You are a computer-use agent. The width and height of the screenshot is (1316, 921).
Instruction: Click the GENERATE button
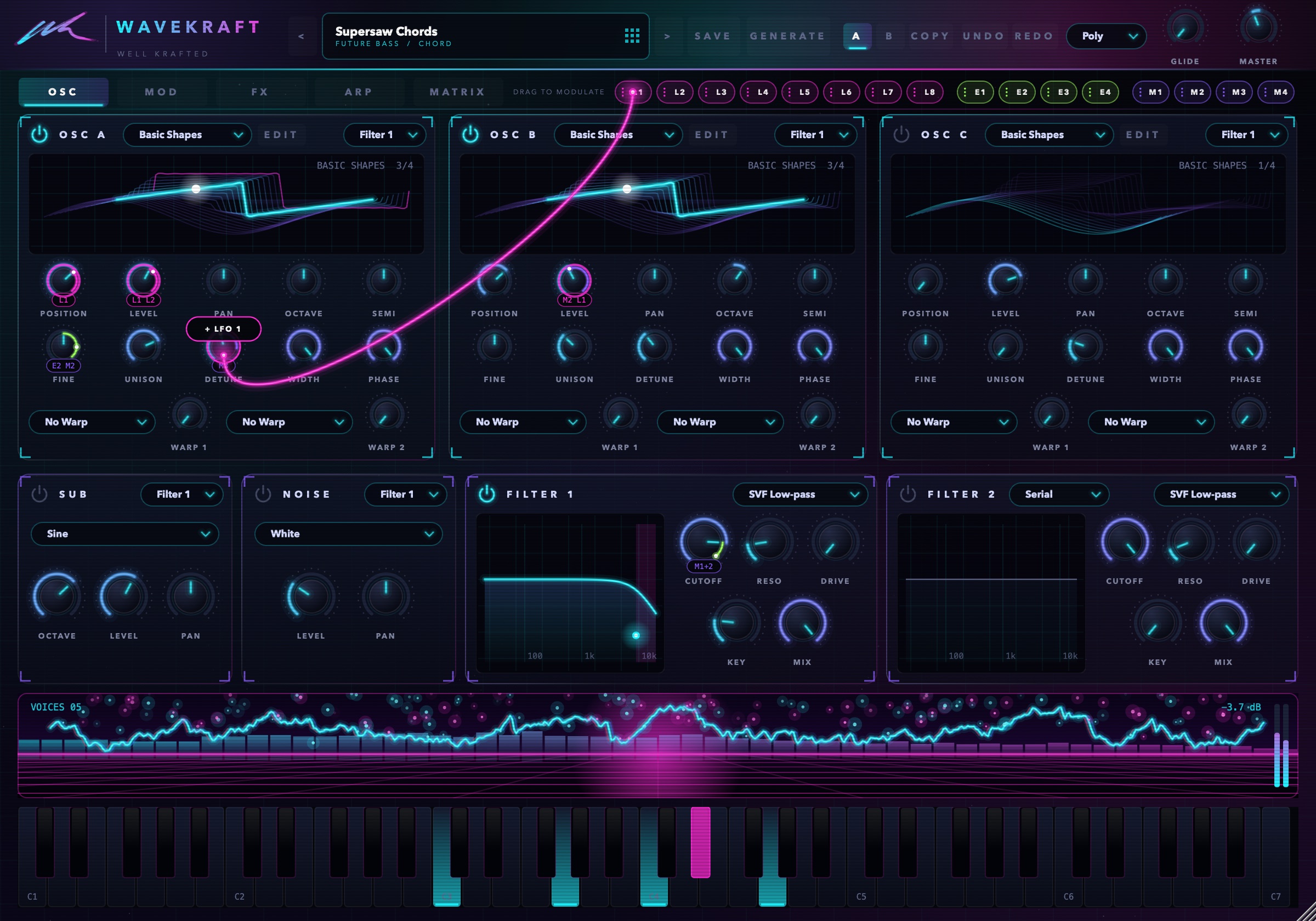[787, 36]
